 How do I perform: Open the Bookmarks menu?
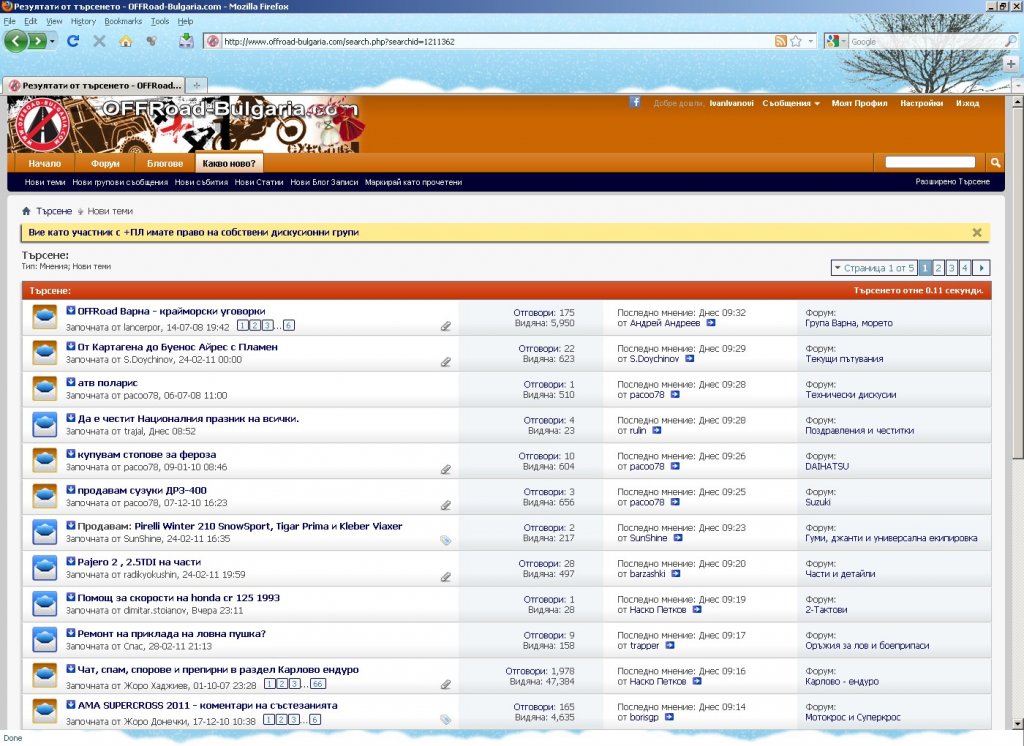point(123,21)
